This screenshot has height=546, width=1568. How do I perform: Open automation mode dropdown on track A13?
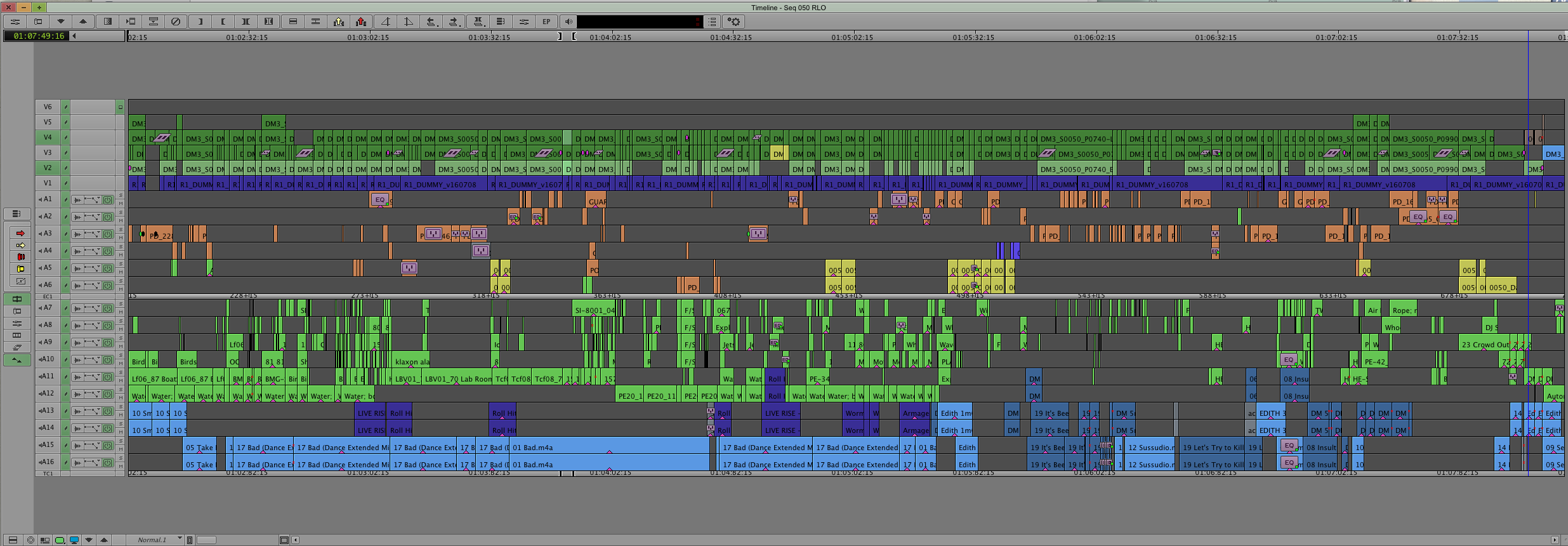93,411
